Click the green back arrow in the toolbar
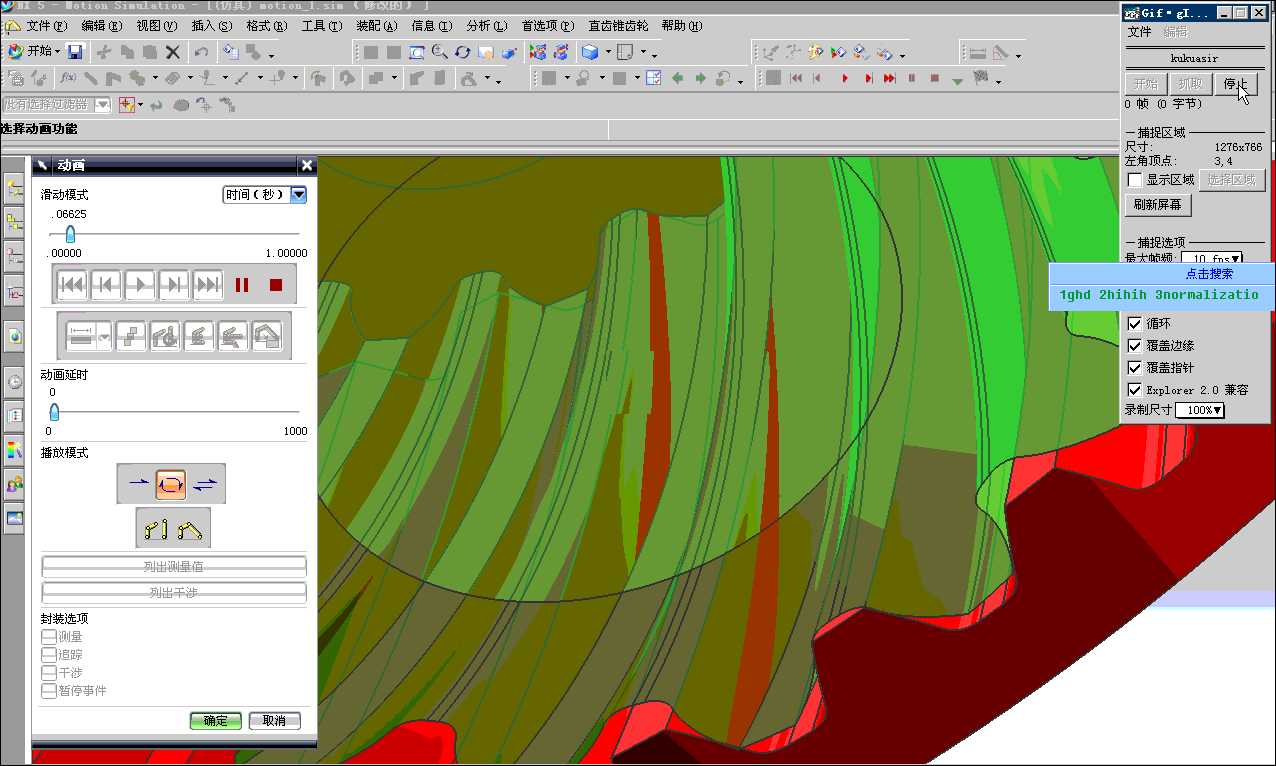Image resolution: width=1276 pixels, height=766 pixels. click(677, 78)
